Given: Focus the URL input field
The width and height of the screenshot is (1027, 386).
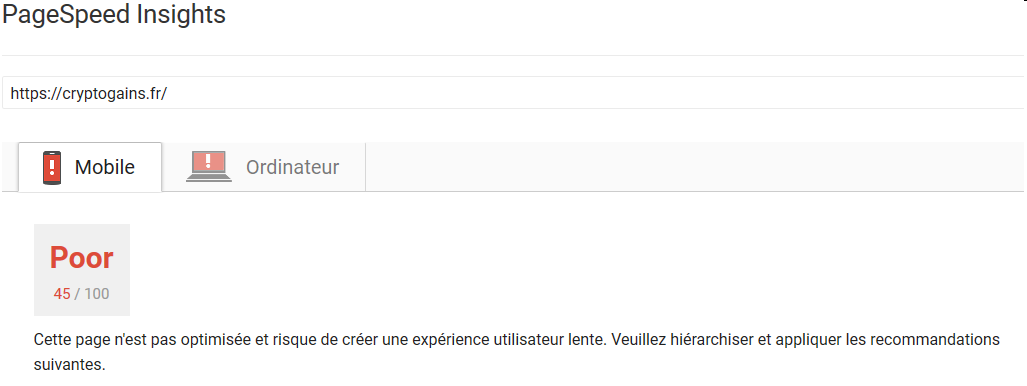Looking at the screenshot, I should pyautogui.click(x=514, y=92).
